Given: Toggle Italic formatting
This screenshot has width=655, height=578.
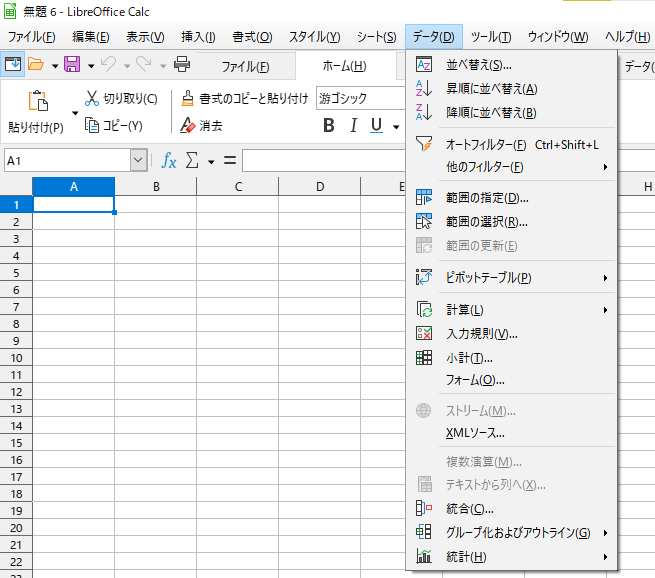Looking at the screenshot, I should pos(353,125).
